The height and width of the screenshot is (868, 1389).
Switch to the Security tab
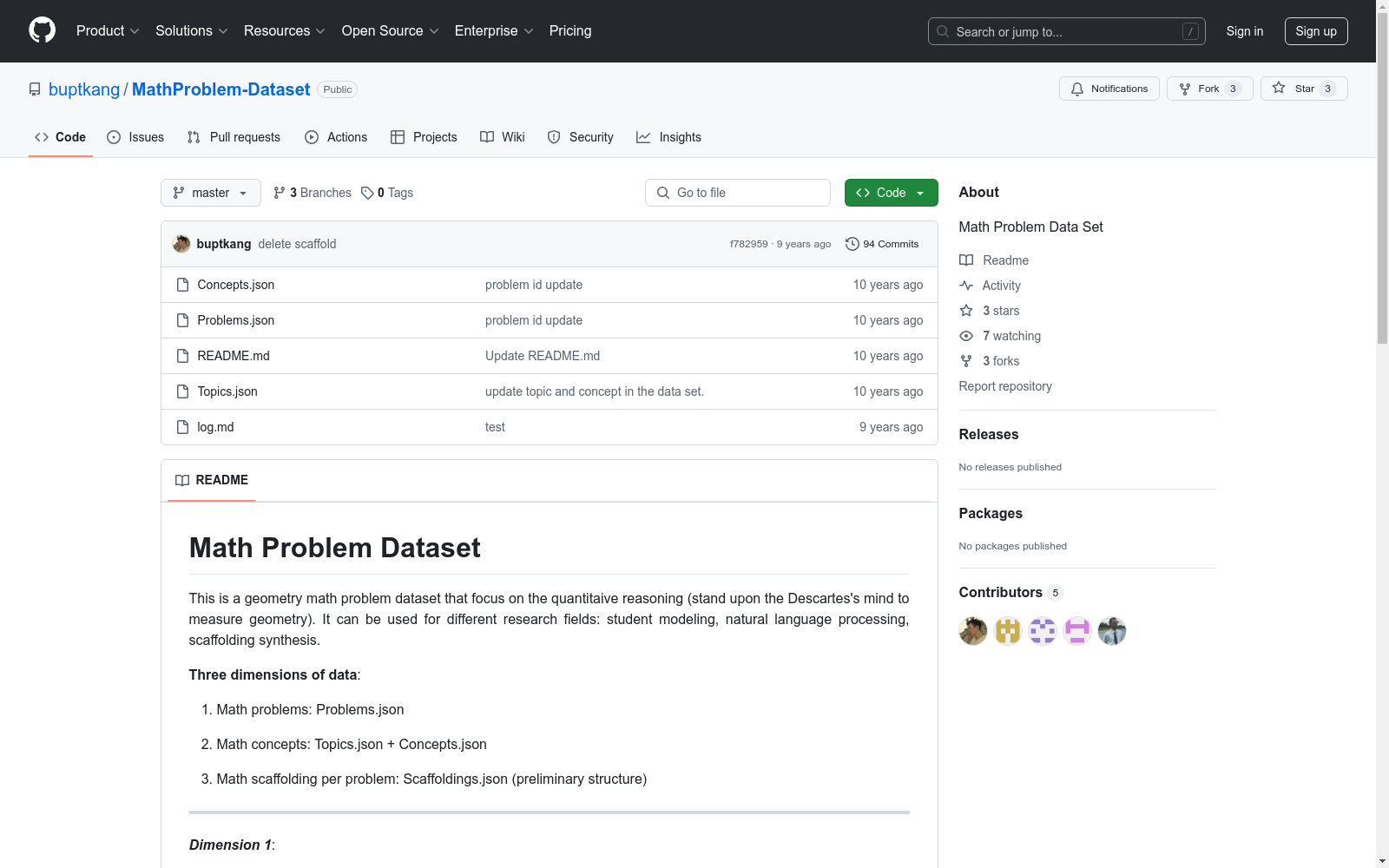[580, 137]
